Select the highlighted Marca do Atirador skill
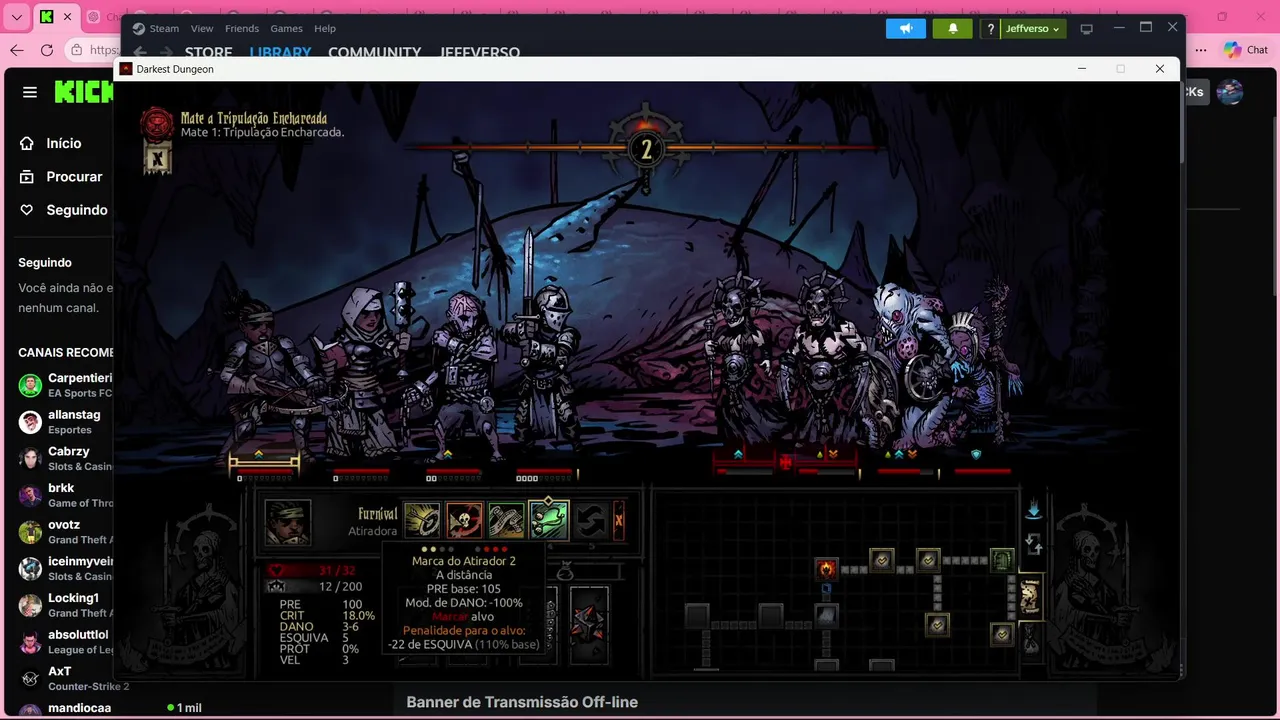 549,520
